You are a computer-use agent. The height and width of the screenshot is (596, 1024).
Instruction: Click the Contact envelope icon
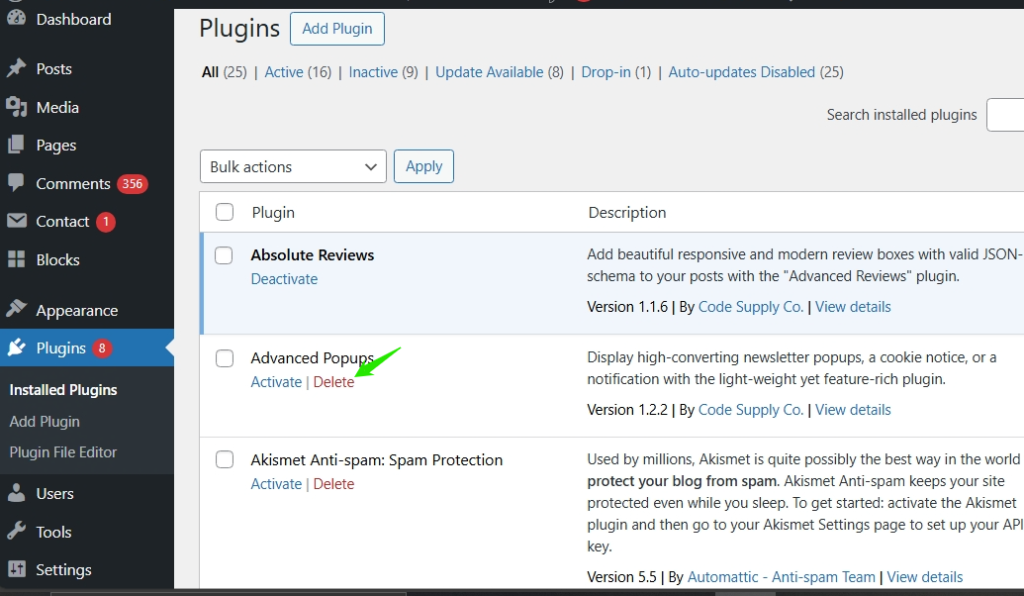(16, 221)
